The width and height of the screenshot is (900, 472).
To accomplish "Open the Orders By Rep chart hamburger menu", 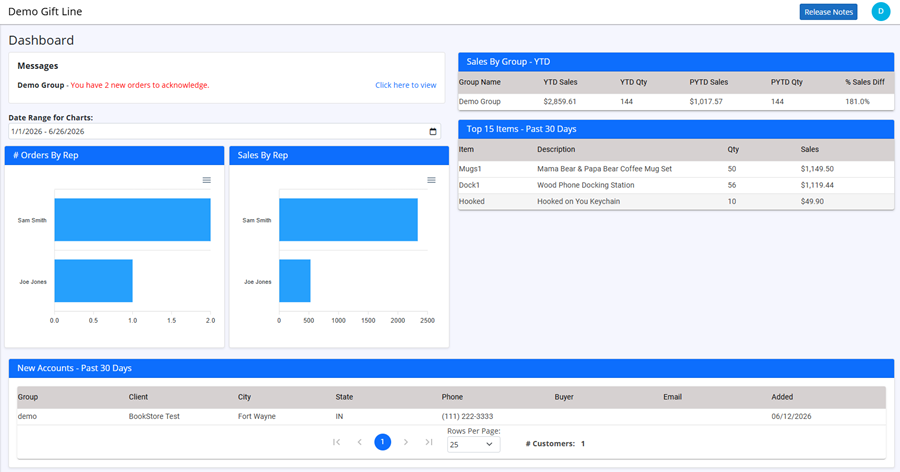I will tap(207, 180).
